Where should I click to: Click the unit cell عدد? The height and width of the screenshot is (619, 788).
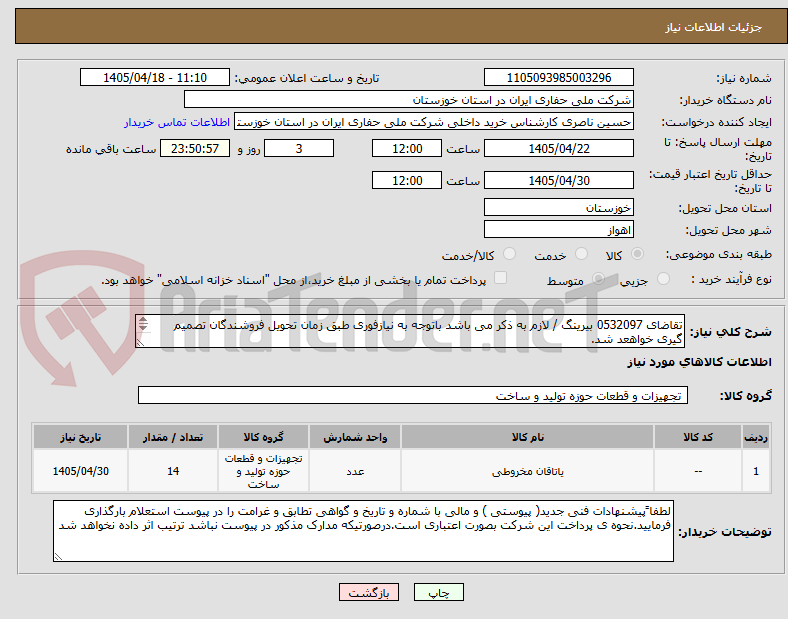(x=355, y=471)
